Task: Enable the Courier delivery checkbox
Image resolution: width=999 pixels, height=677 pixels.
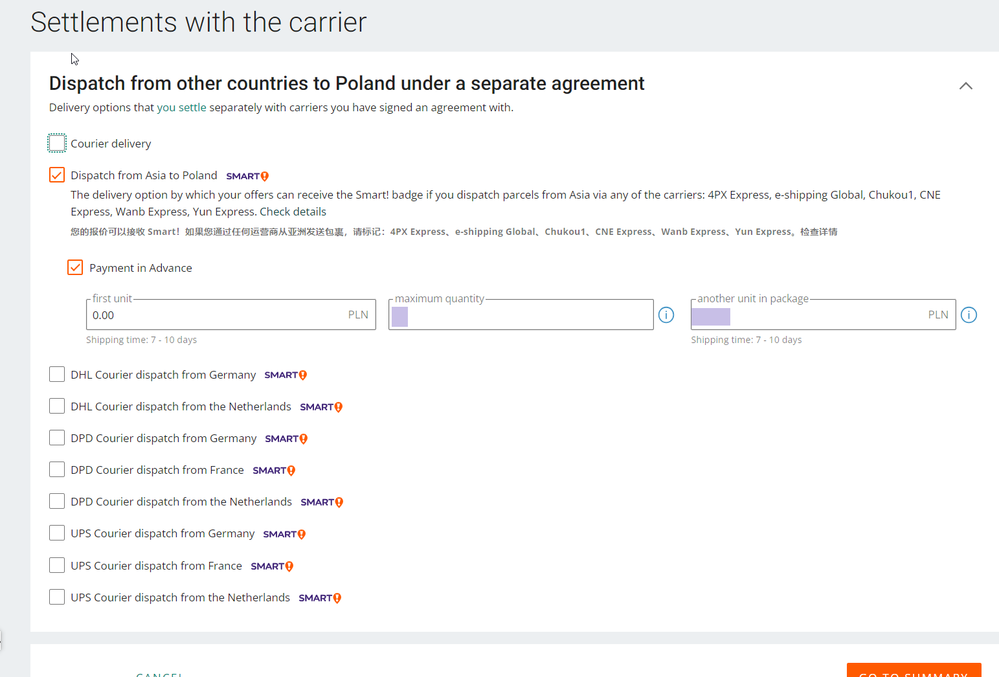Action: [57, 144]
